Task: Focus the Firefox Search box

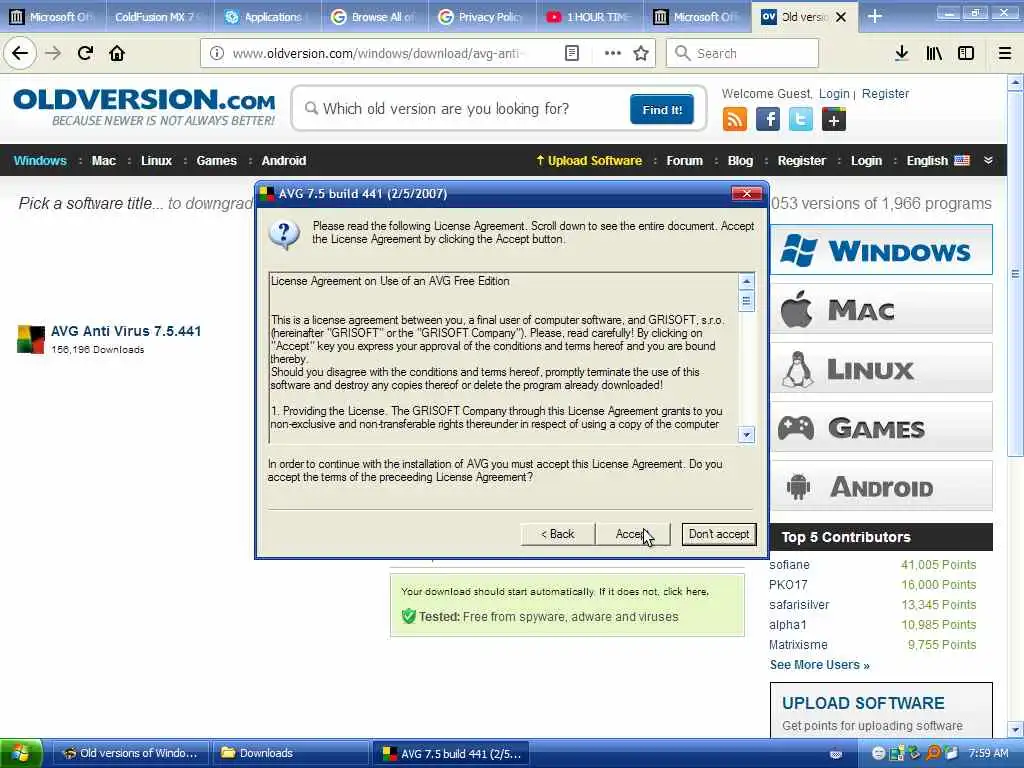Action: click(x=742, y=53)
